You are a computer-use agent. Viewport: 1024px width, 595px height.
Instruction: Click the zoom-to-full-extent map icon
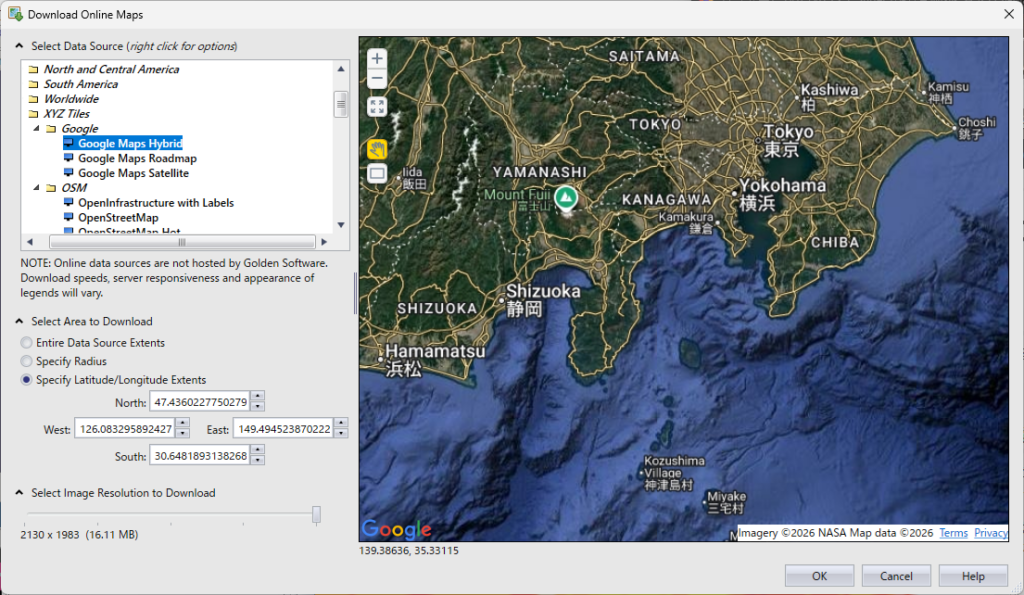pyautogui.click(x=377, y=106)
